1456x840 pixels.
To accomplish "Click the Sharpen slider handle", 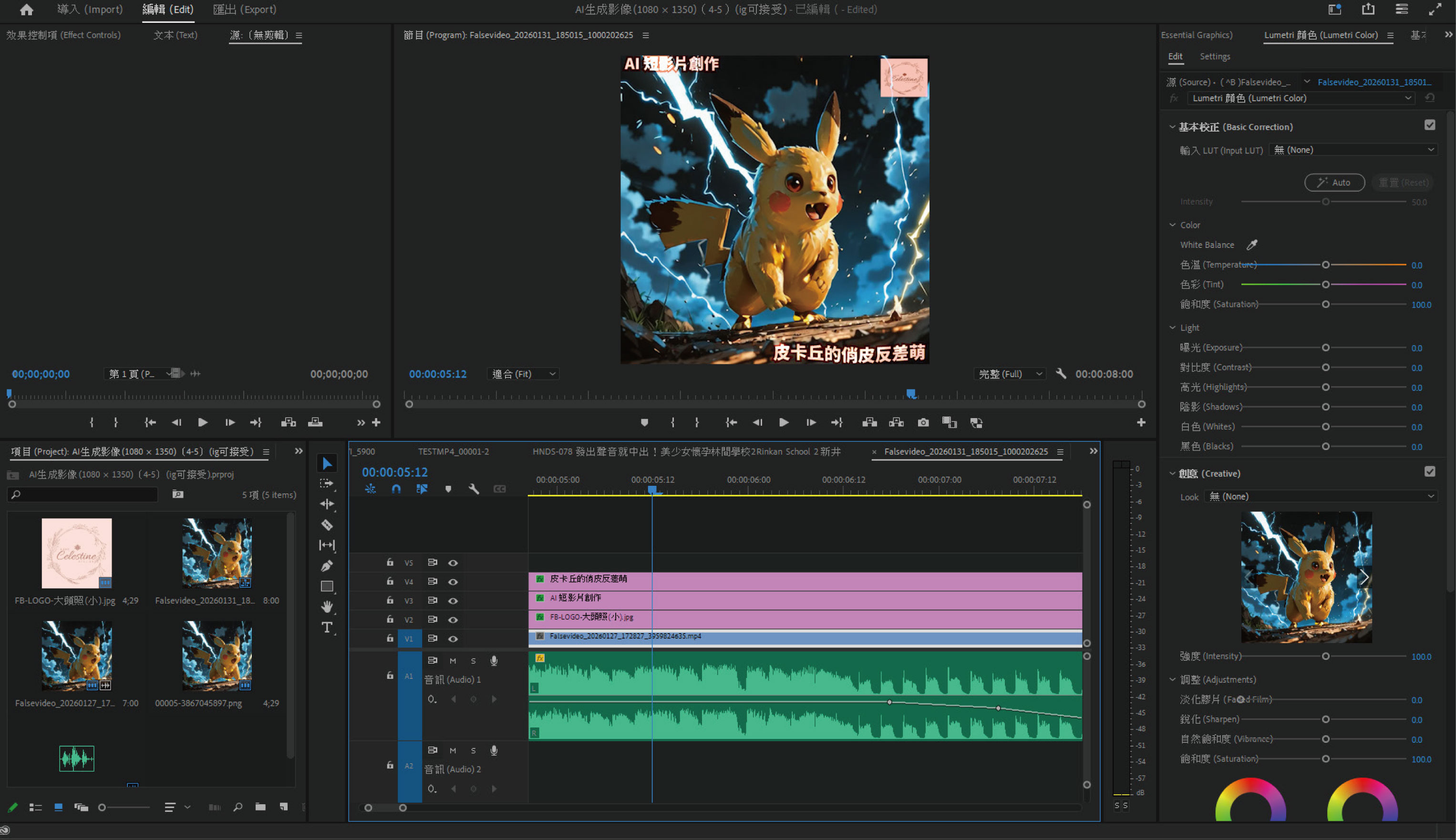I will tap(1326, 719).
